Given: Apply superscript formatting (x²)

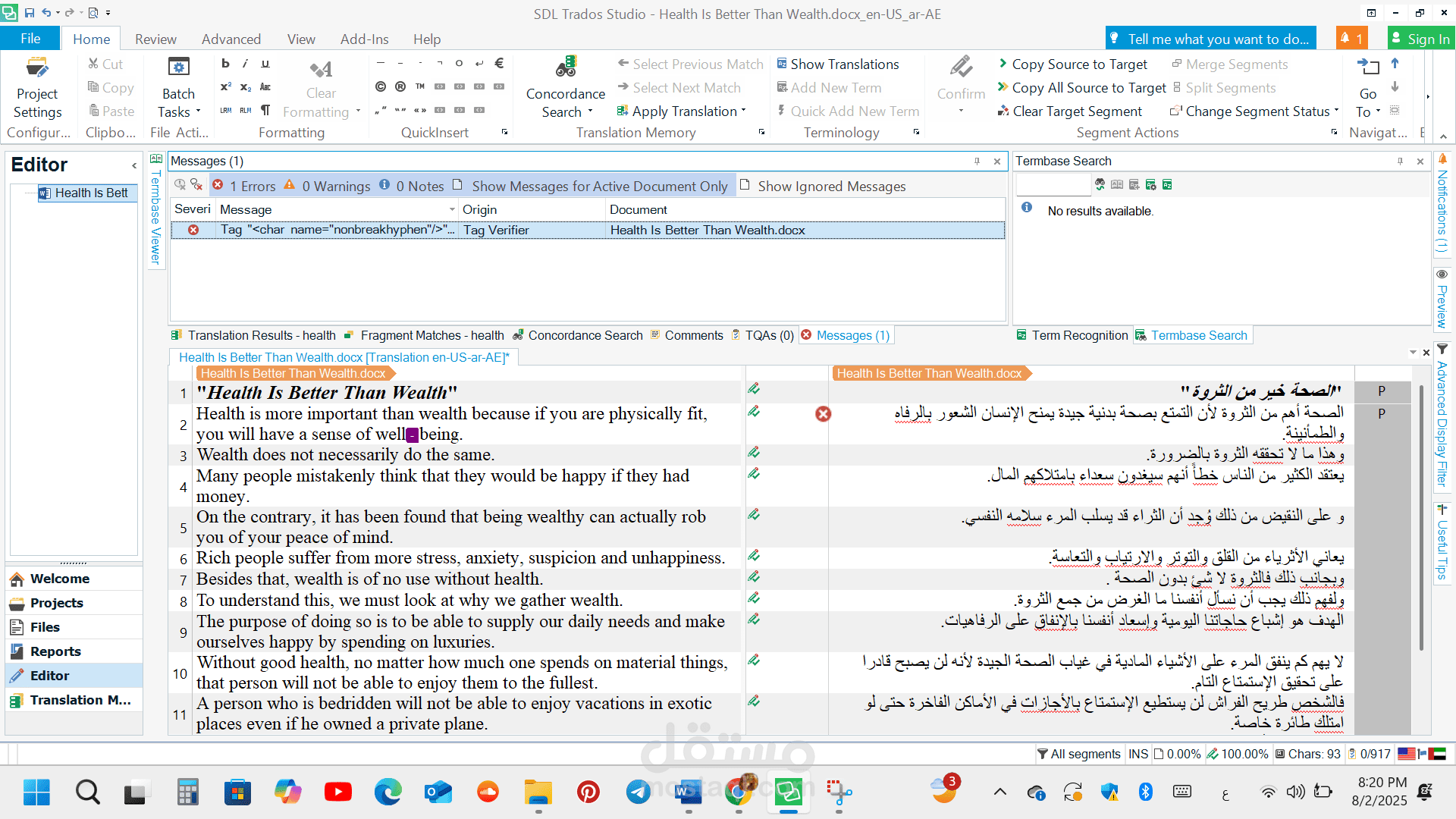Looking at the screenshot, I should pos(225,87).
